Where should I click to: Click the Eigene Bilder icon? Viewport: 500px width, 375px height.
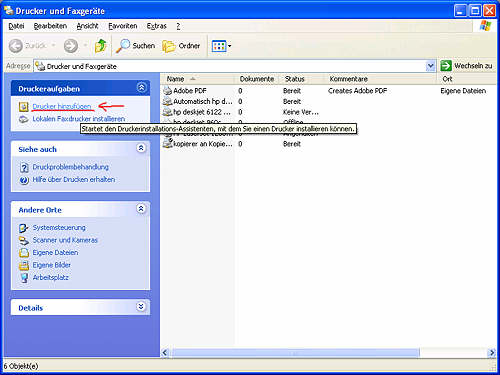[x=24, y=265]
